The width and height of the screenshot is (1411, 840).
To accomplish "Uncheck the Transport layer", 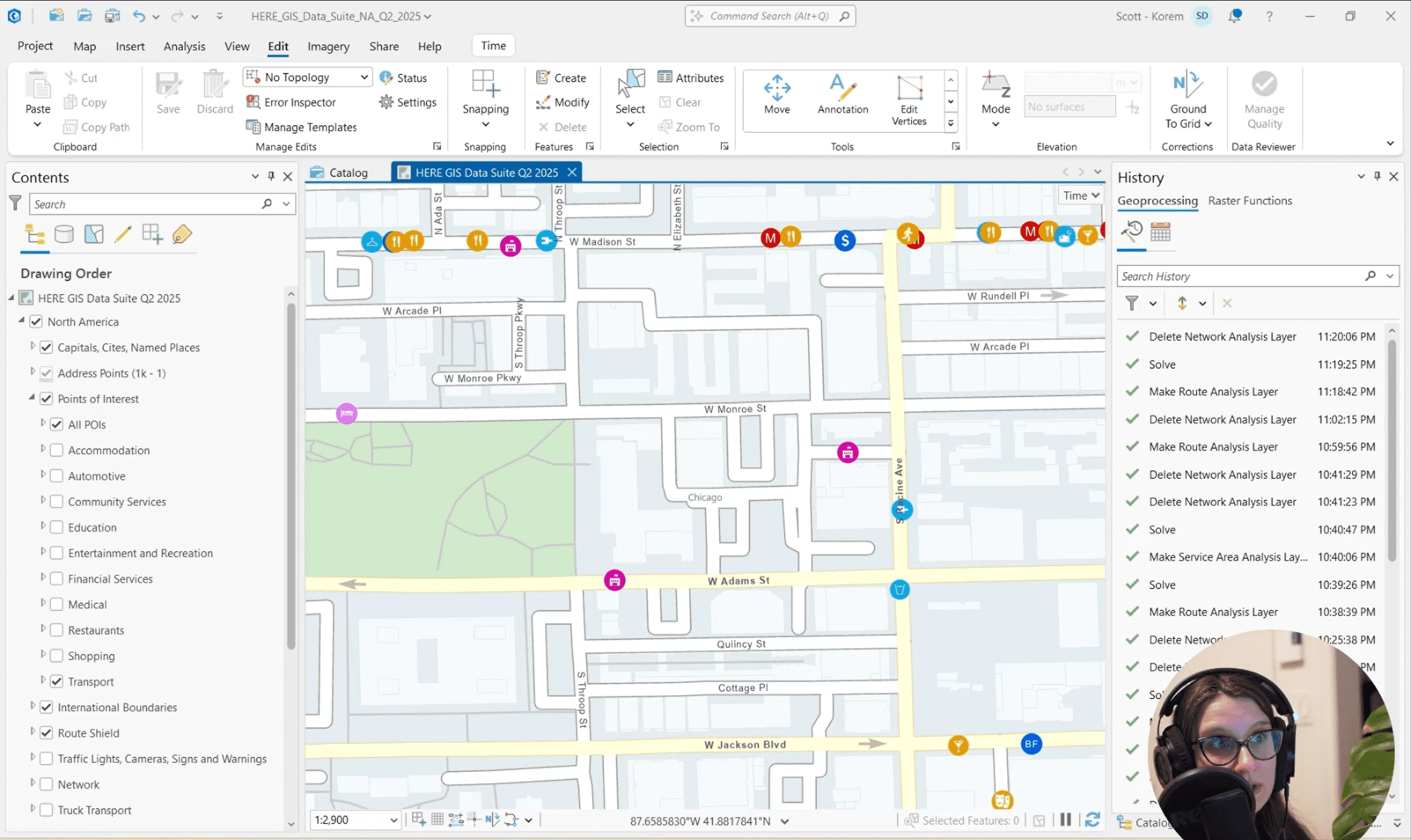I will point(57,681).
